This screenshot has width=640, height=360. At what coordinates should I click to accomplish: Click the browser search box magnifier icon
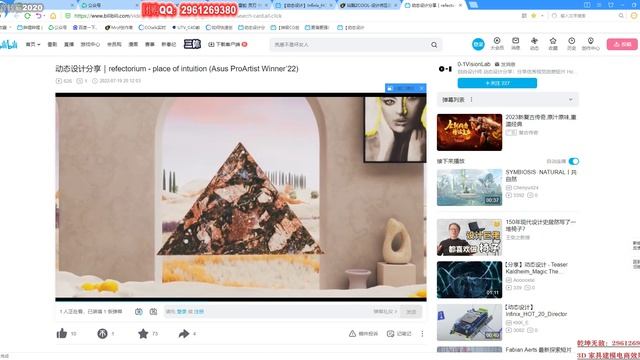[621, 16]
